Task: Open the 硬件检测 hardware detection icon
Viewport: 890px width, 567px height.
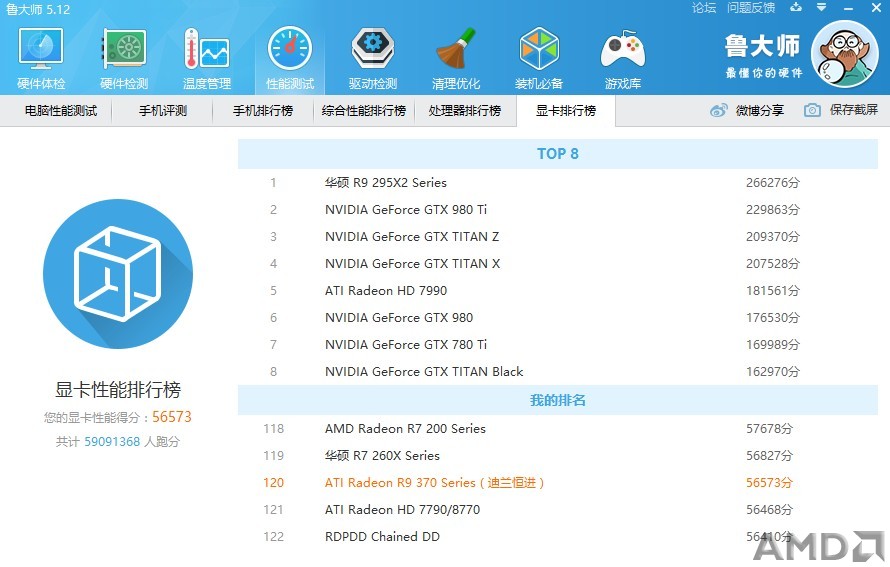Action: 124,49
